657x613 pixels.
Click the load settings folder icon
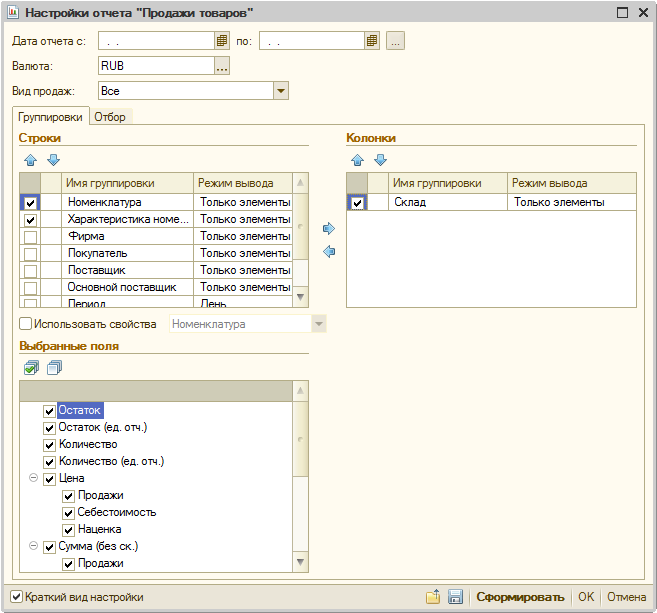(x=433, y=597)
